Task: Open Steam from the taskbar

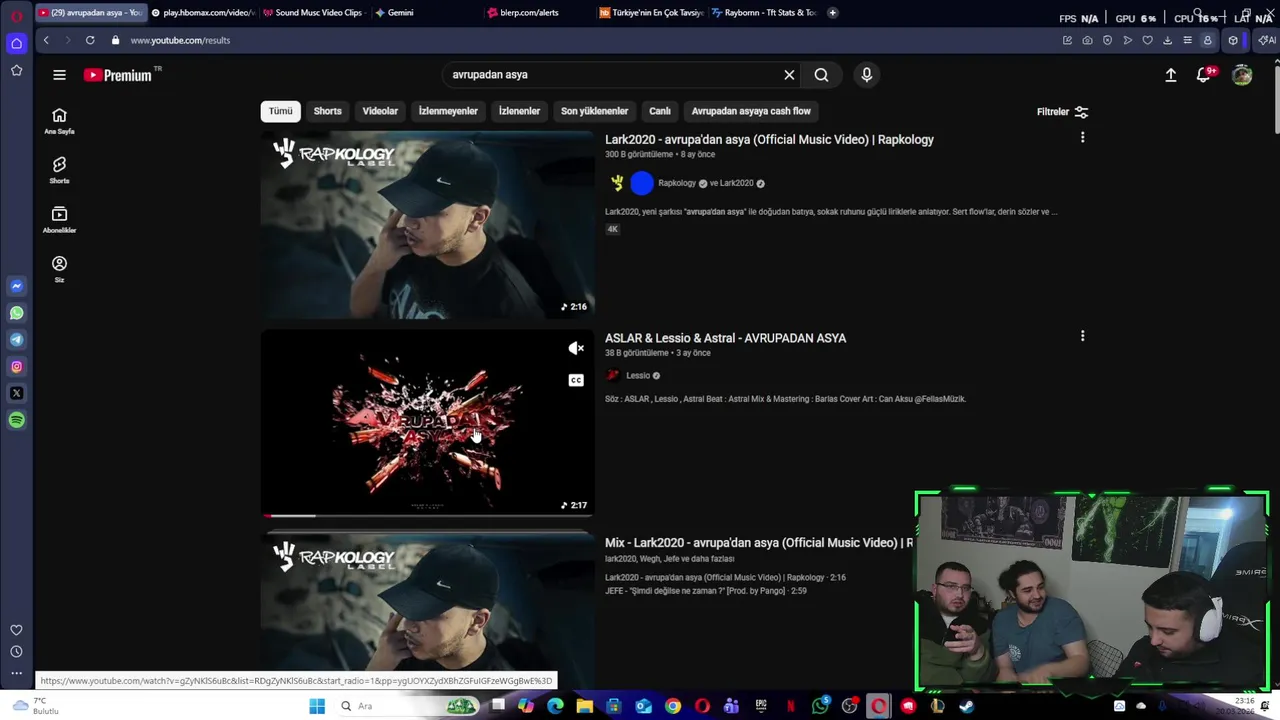Action: coord(966,706)
